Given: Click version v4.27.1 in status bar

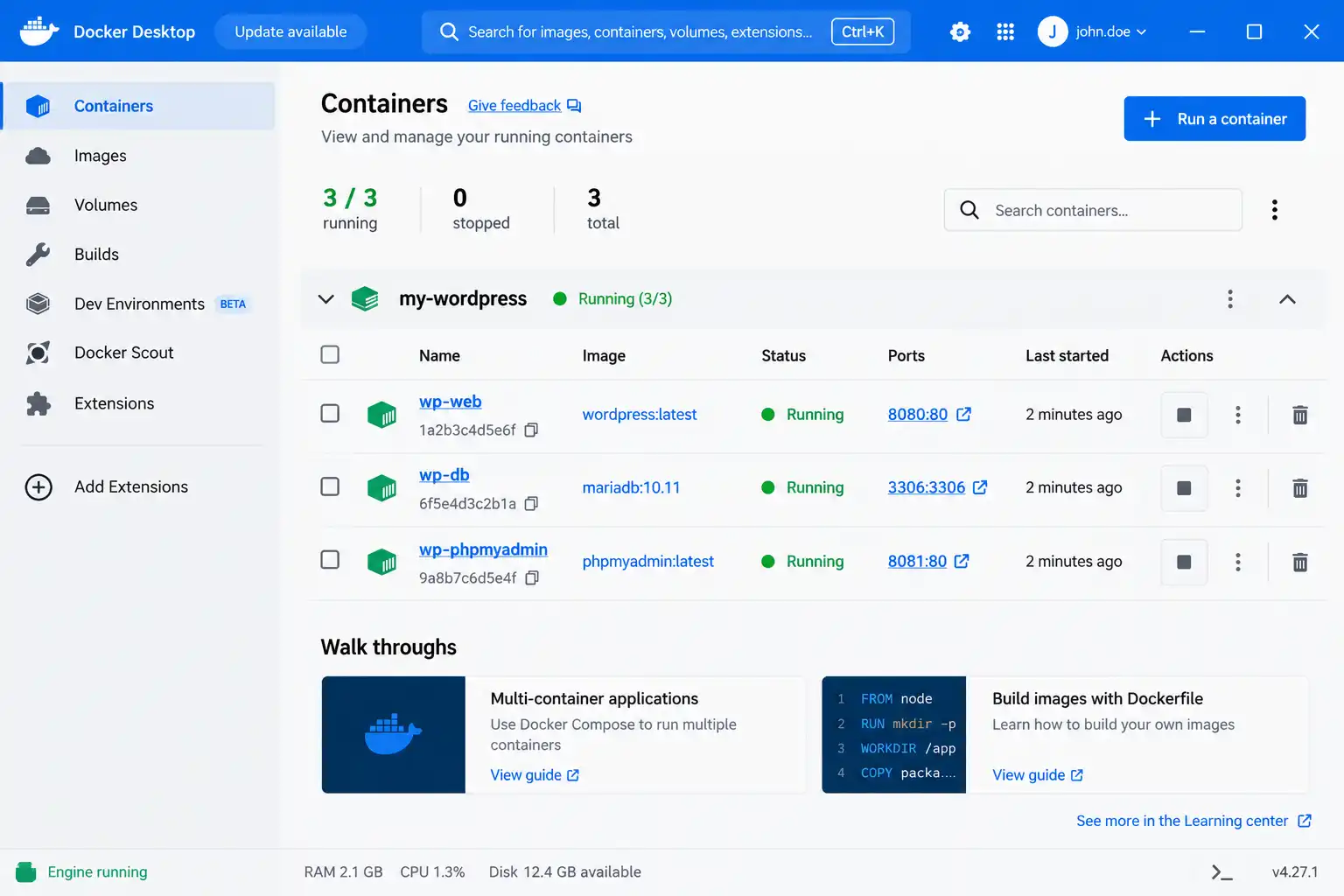Looking at the screenshot, I should coord(1295,872).
